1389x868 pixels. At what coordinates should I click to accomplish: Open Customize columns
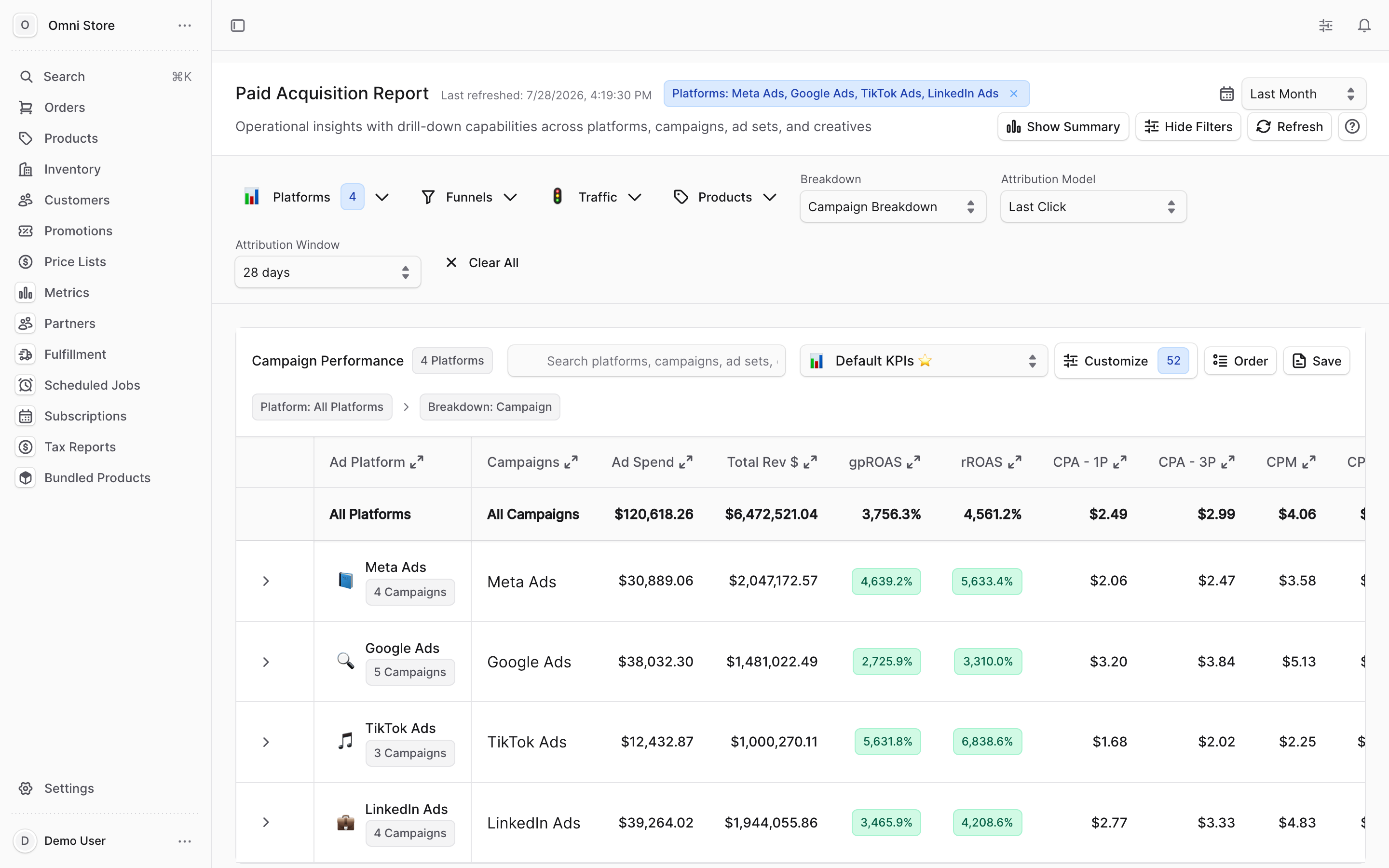[x=1125, y=361]
